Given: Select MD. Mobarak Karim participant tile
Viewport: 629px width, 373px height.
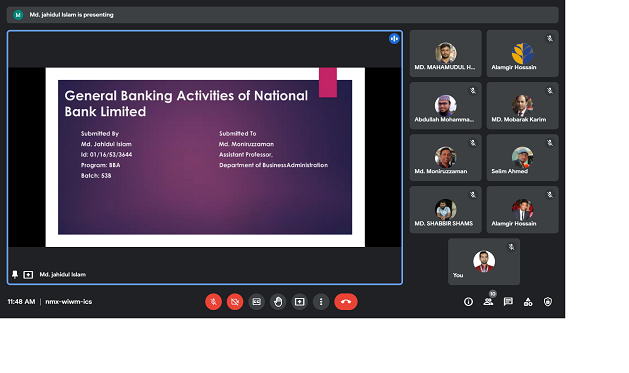Looking at the screenshot, I should click(523, 105).
